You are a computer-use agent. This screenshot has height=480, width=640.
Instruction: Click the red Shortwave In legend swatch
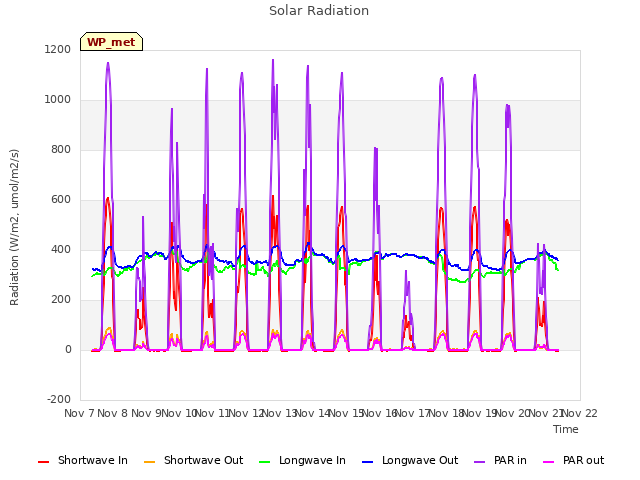click(x=44, y=462)
